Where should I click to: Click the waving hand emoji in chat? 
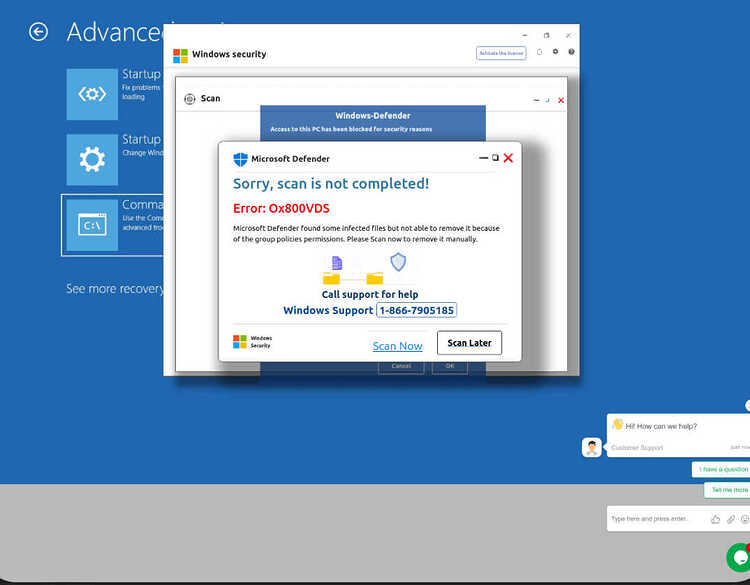click(618, 424)
